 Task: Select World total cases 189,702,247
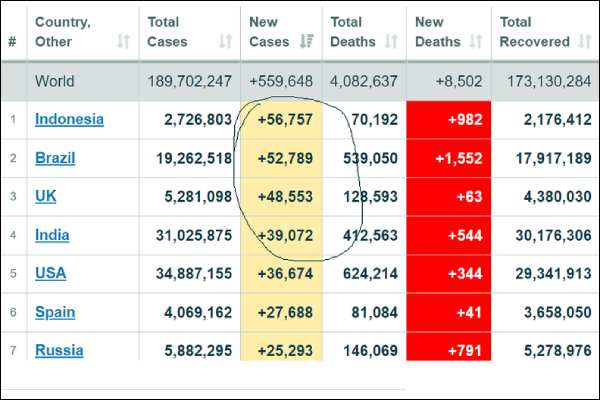[189, 81]
